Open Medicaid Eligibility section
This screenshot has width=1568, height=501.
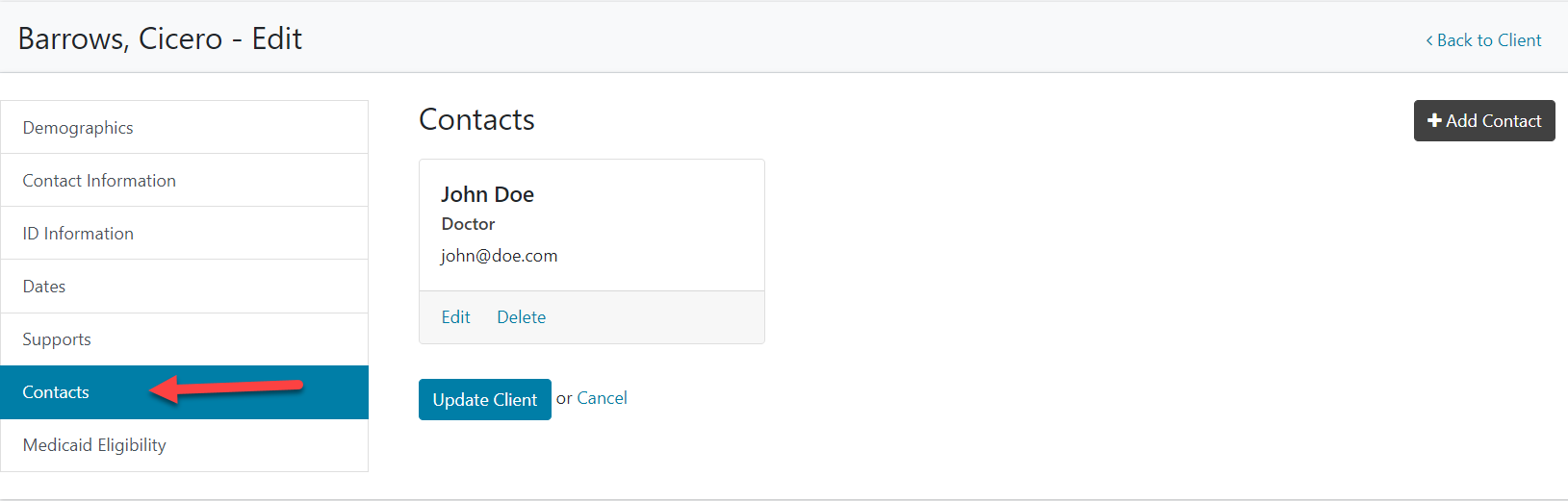pos(94,445)
